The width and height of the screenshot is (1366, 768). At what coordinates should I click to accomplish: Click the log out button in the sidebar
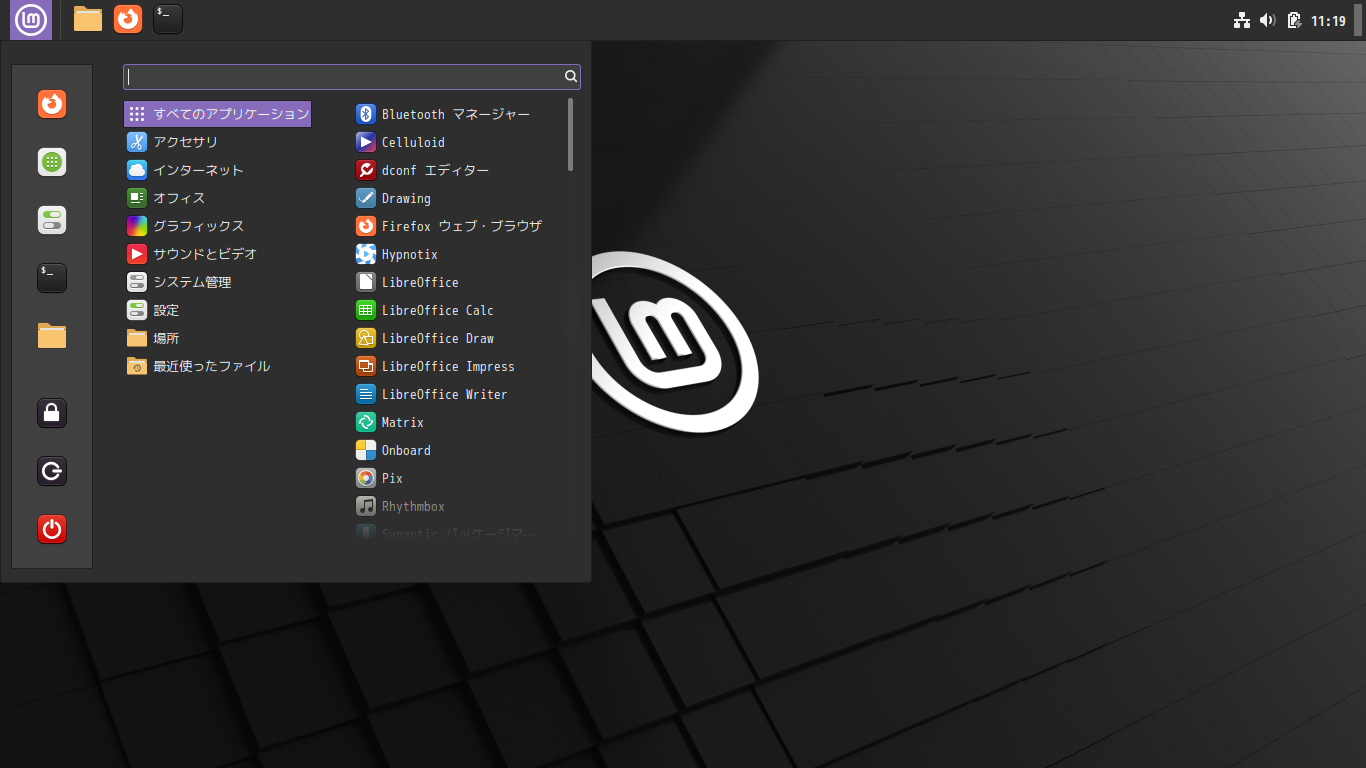(x=52, y=471)
